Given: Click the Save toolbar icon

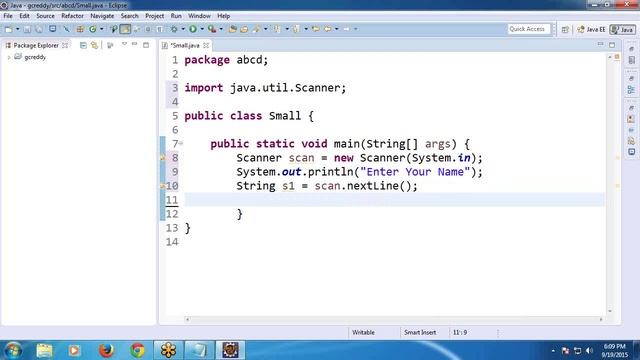Looking at the screenshot, I should pyautogui.click(x=27, y=29).
